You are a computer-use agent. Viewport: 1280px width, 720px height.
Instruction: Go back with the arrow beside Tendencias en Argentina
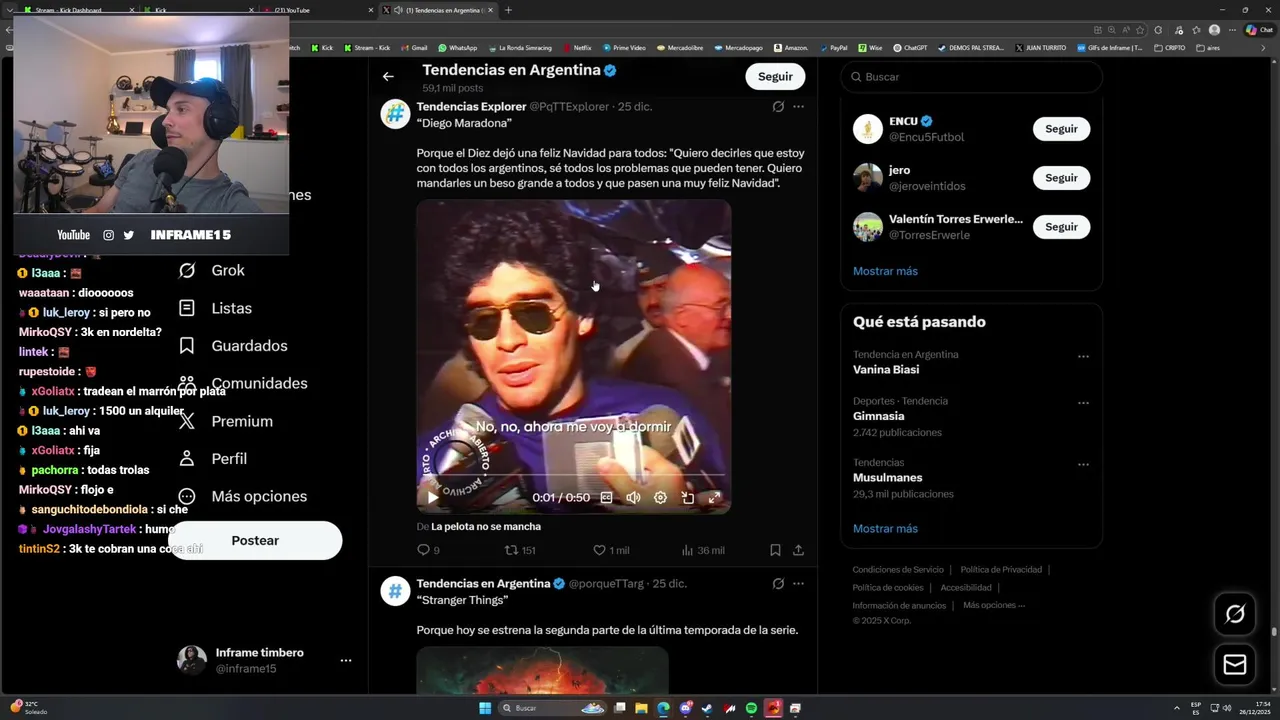388,76
